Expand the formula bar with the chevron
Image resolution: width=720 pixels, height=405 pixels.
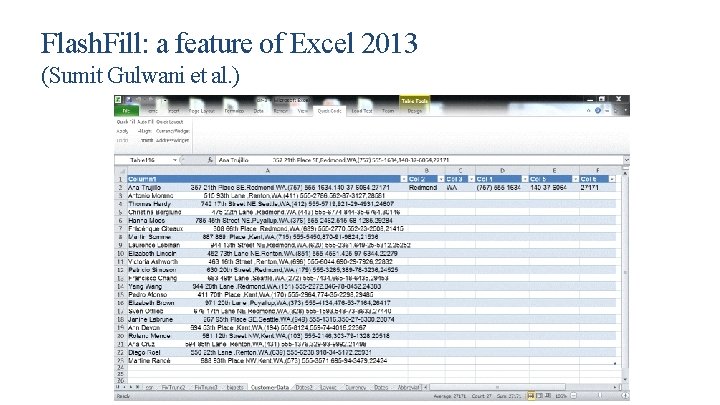626,160
